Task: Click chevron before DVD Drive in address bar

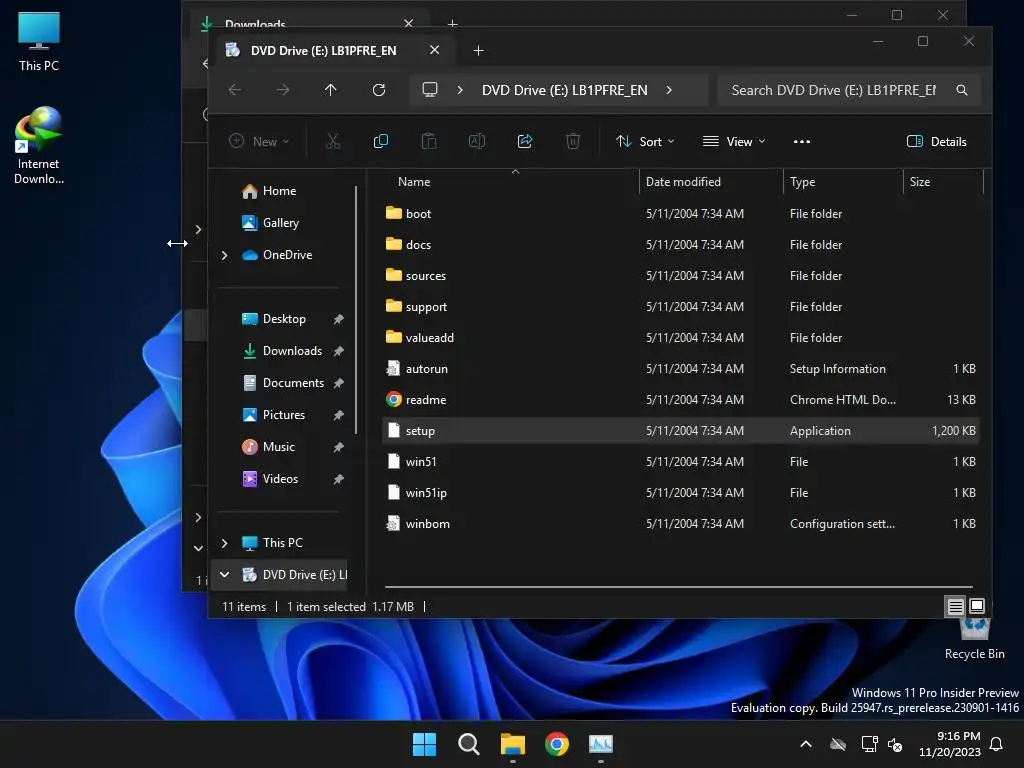Action: point(460,90)
